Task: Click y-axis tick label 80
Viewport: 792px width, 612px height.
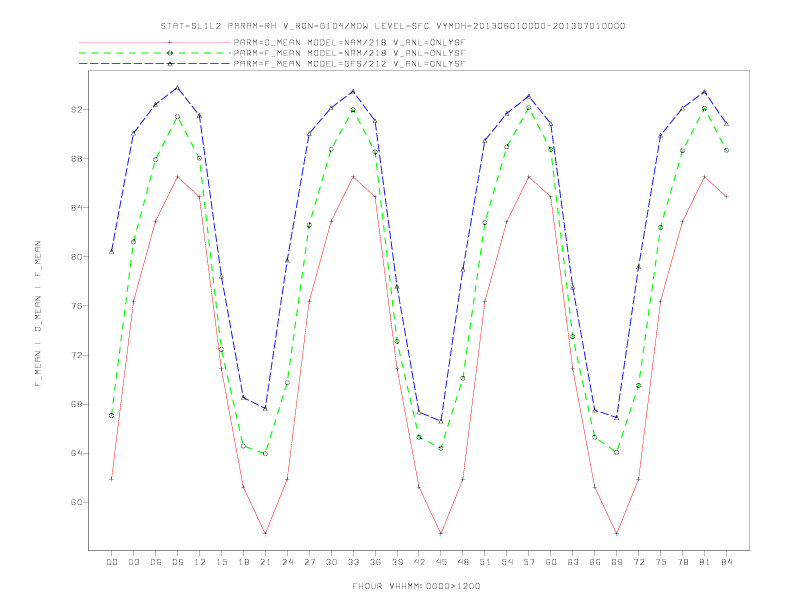Action: pos(76,257)
